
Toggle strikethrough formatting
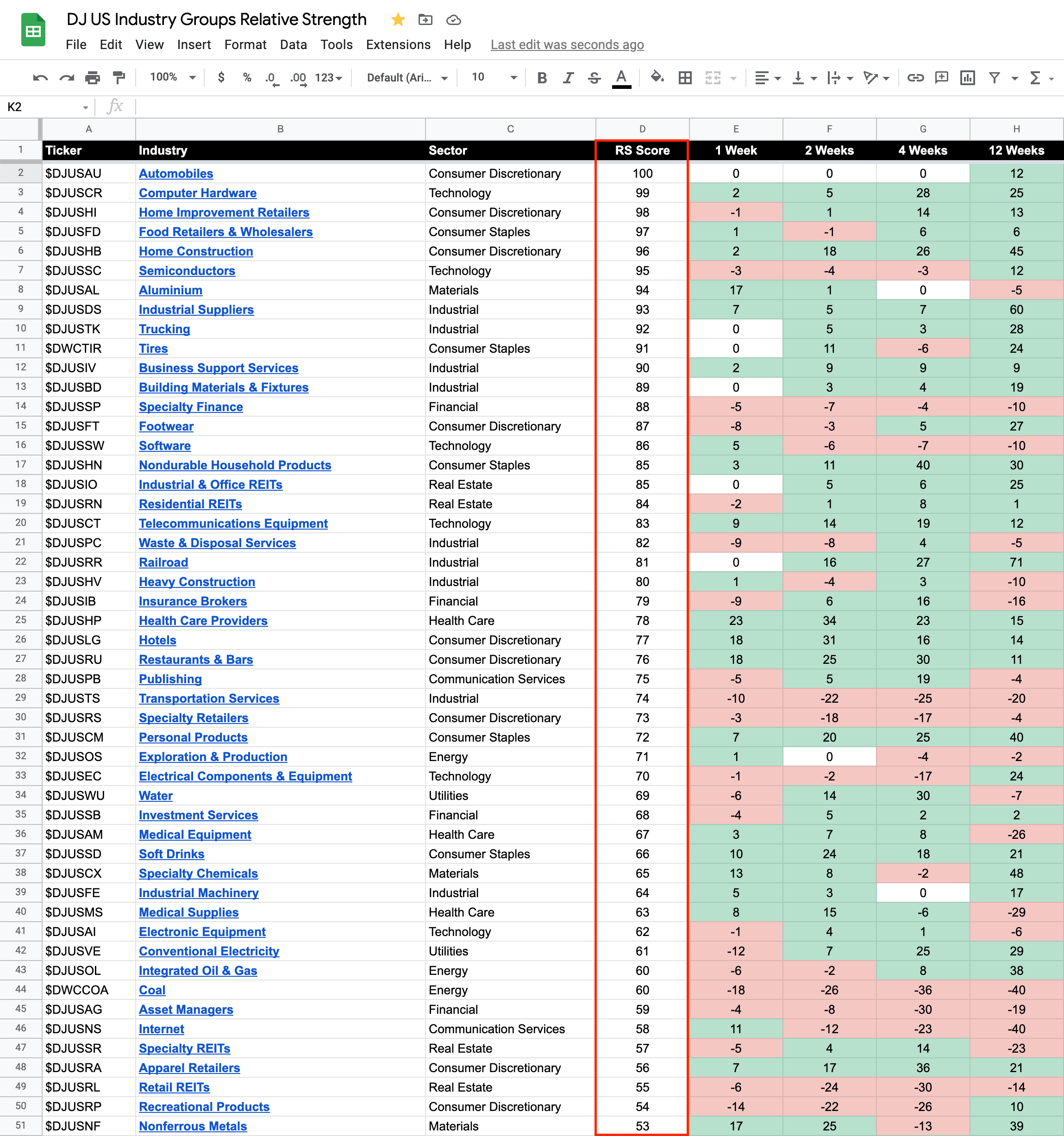(x=595, y=78)
